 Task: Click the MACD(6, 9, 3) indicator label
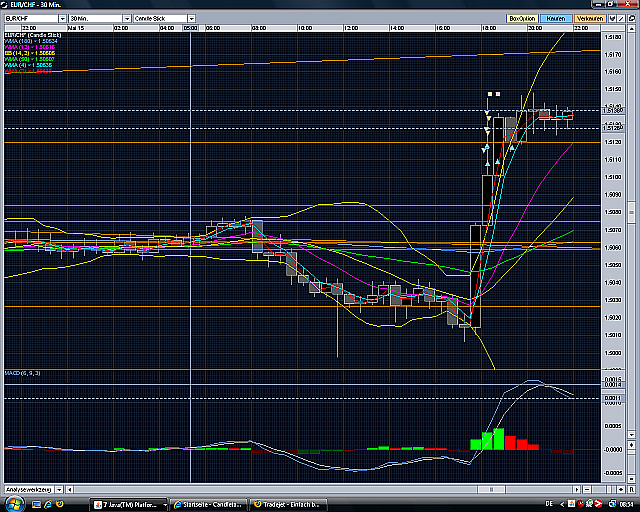[x=24, y=373]
